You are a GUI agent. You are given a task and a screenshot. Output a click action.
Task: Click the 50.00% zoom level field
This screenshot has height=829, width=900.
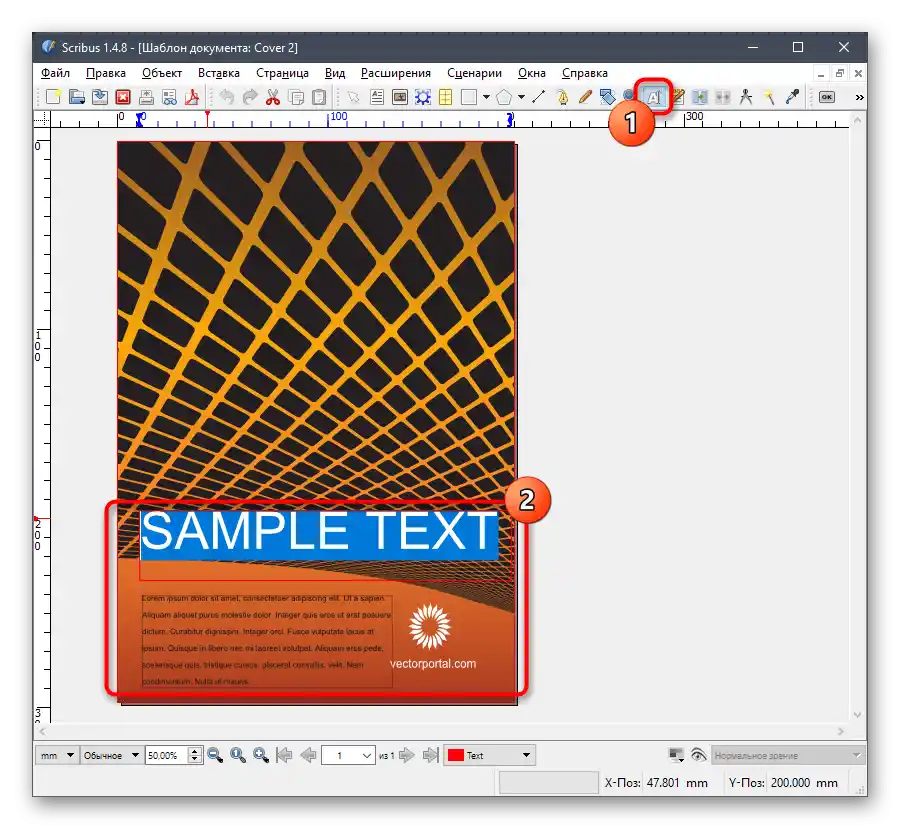pos(166,755)
